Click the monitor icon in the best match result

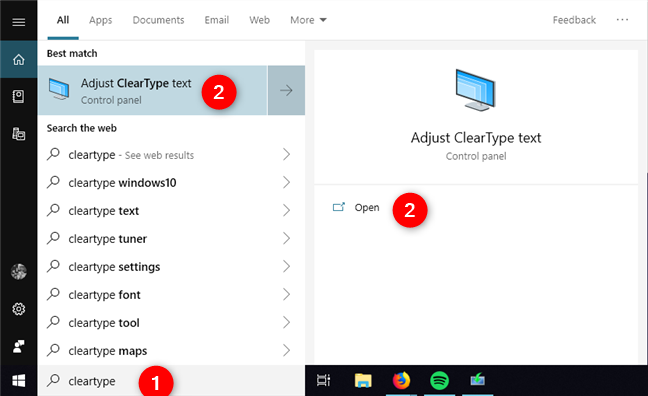[x=59, y=89]
